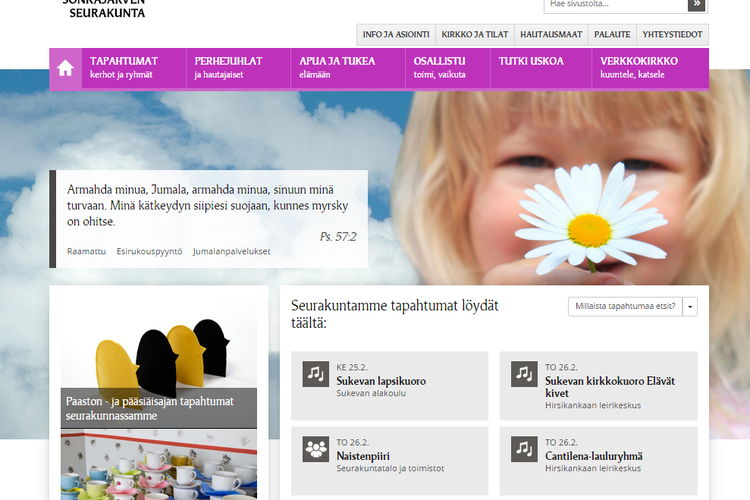Screen dimensions: 750x500
Task: Open the Apua ja tukea menu
Action: pyautogui.click(x=348, y=68)
